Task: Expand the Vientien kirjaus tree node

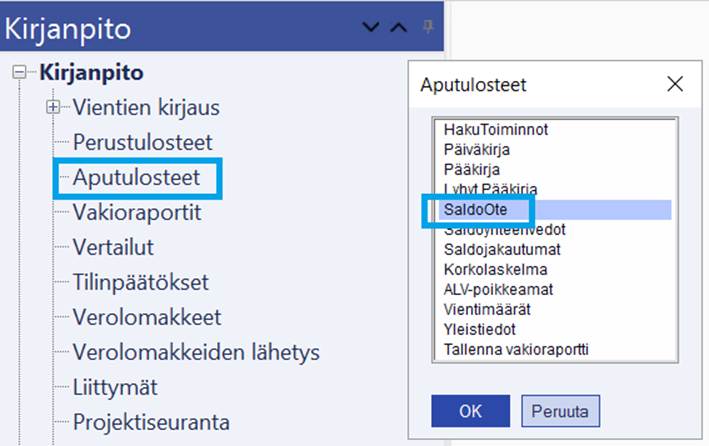Action: (x=53, y=107)
